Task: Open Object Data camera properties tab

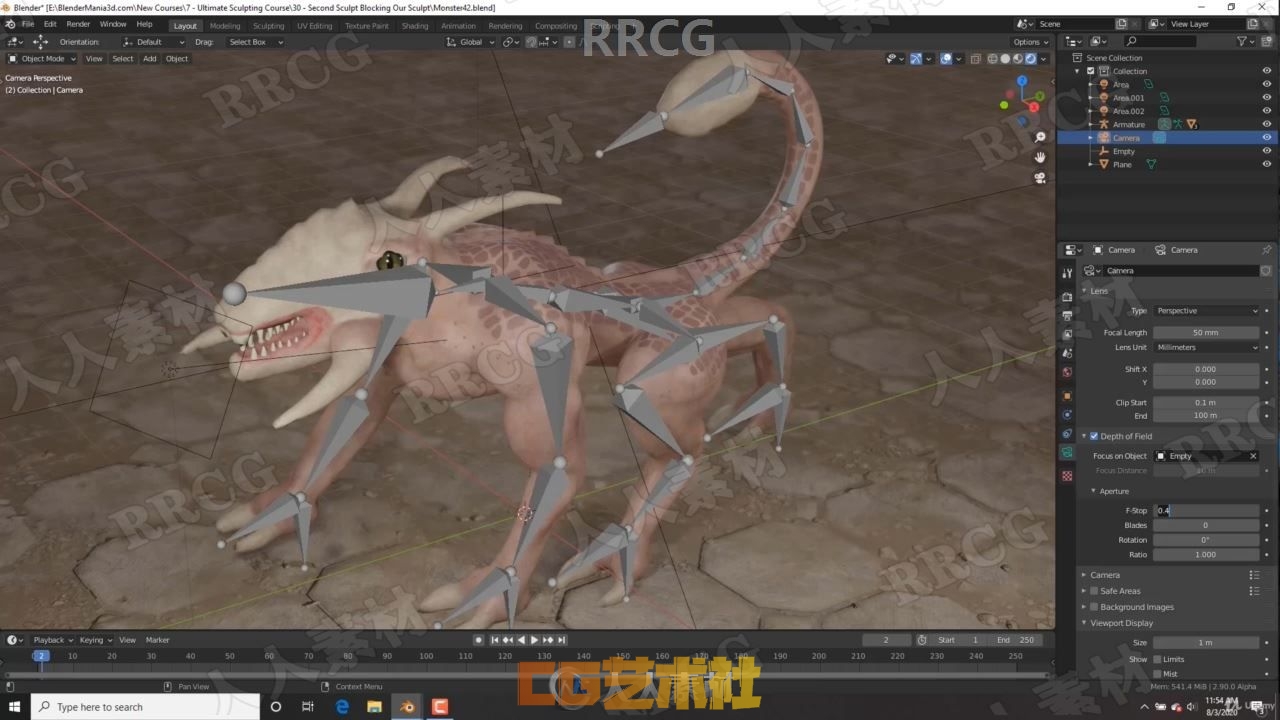Action: click(x=1067, y=453)
